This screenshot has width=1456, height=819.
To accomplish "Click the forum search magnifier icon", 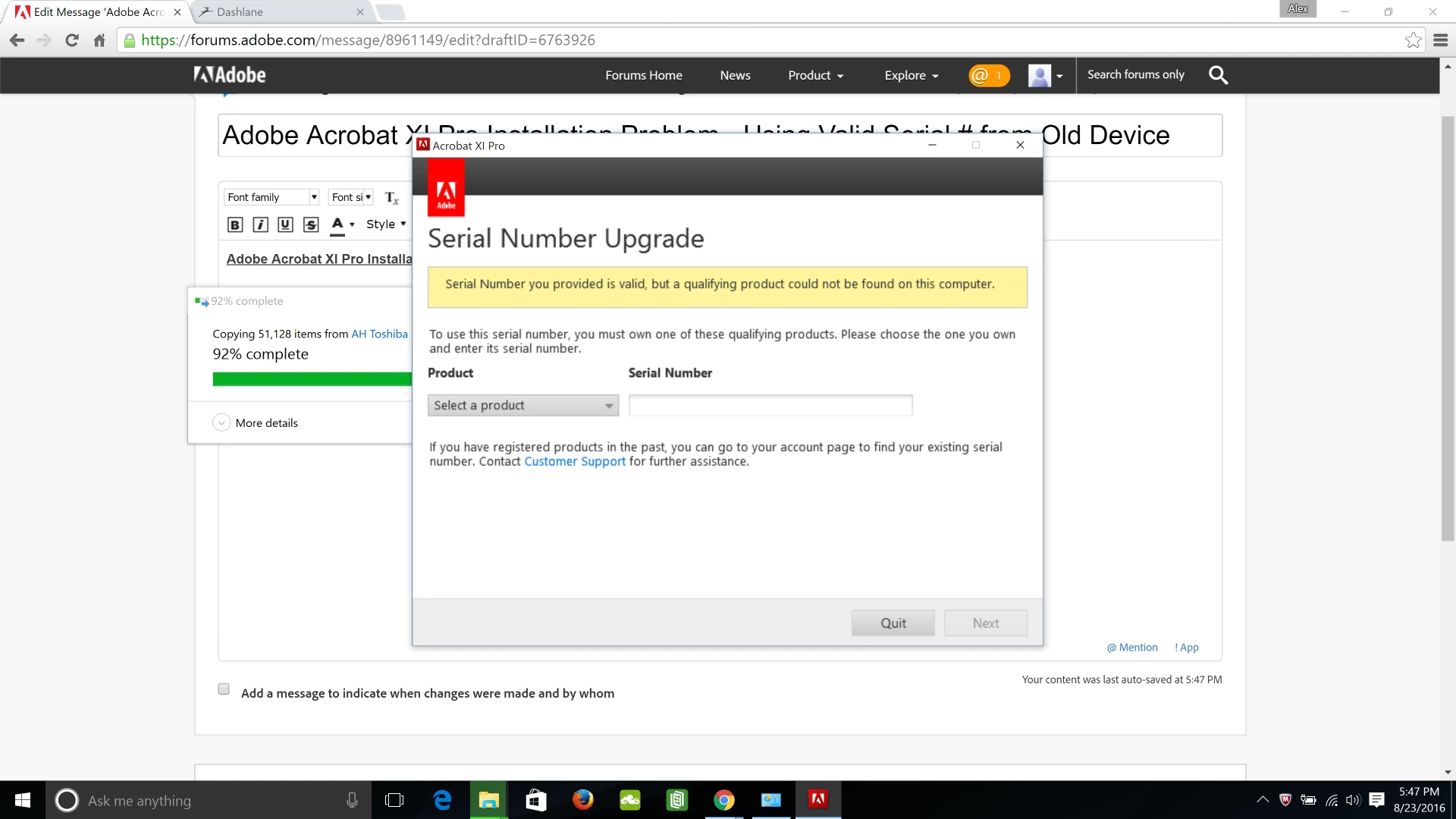I will click(x=1218, y=75).
